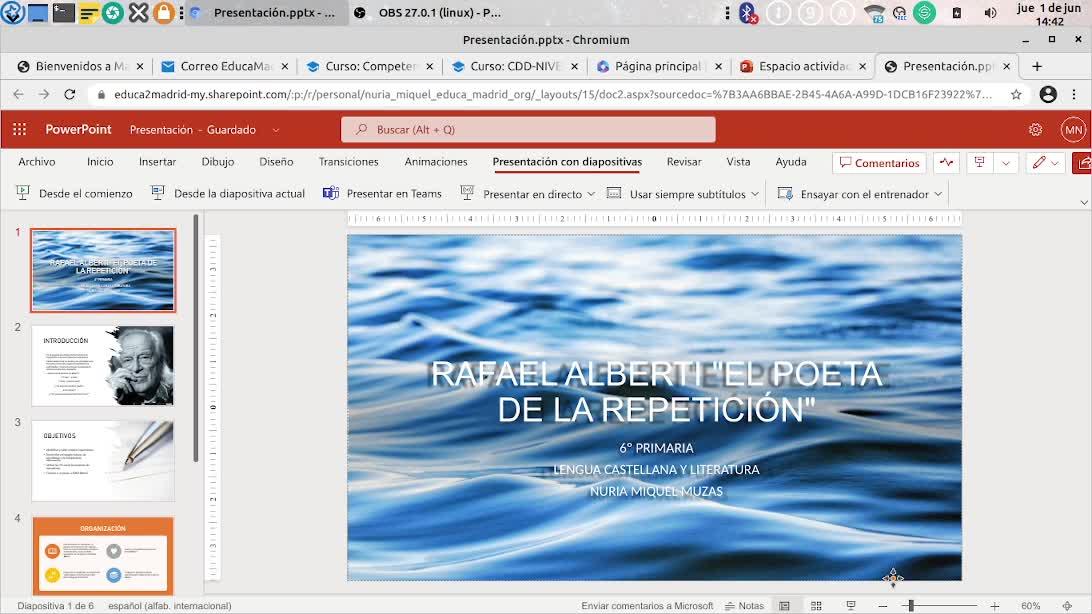Fit slide to window icon
1092x614 pixels.
click(1067, 606)
